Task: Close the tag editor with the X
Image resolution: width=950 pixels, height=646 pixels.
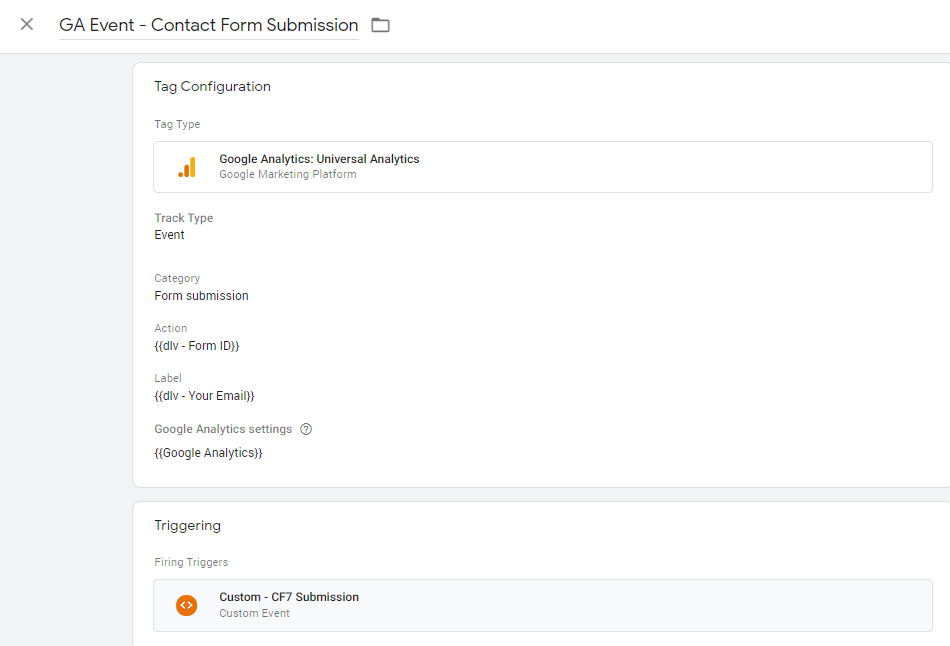Action: [x=26, y=25]
